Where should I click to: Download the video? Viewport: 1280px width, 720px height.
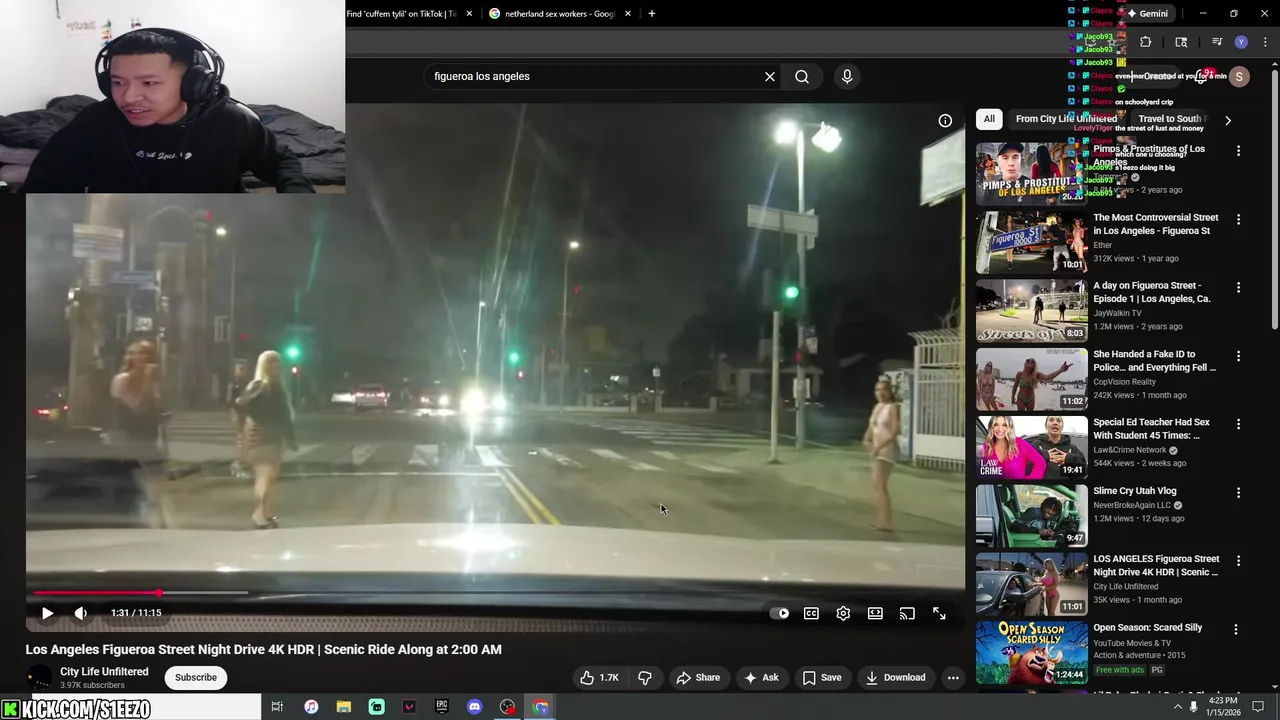tap(896, 677)
